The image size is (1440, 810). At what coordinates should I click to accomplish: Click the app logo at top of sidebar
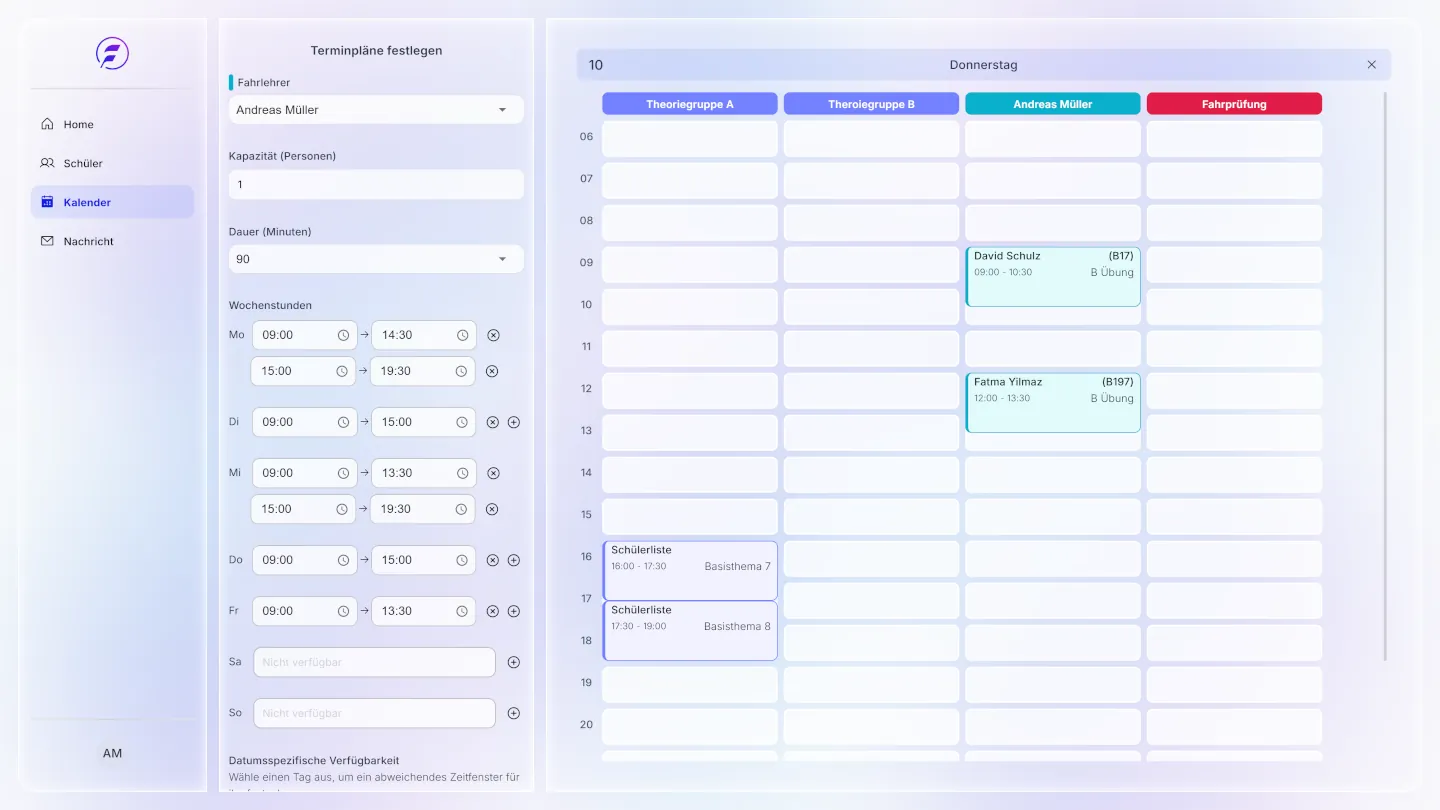(x=112, y=53)
